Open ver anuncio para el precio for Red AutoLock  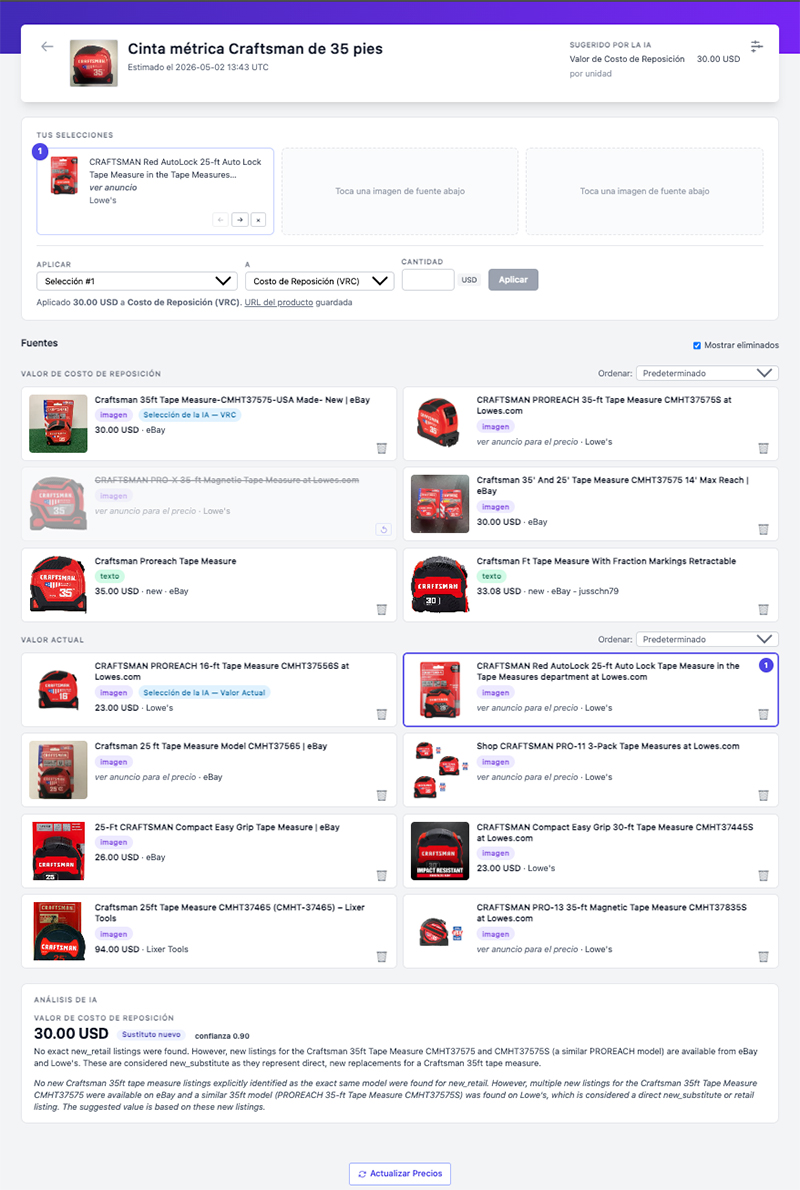click(528, 708)
